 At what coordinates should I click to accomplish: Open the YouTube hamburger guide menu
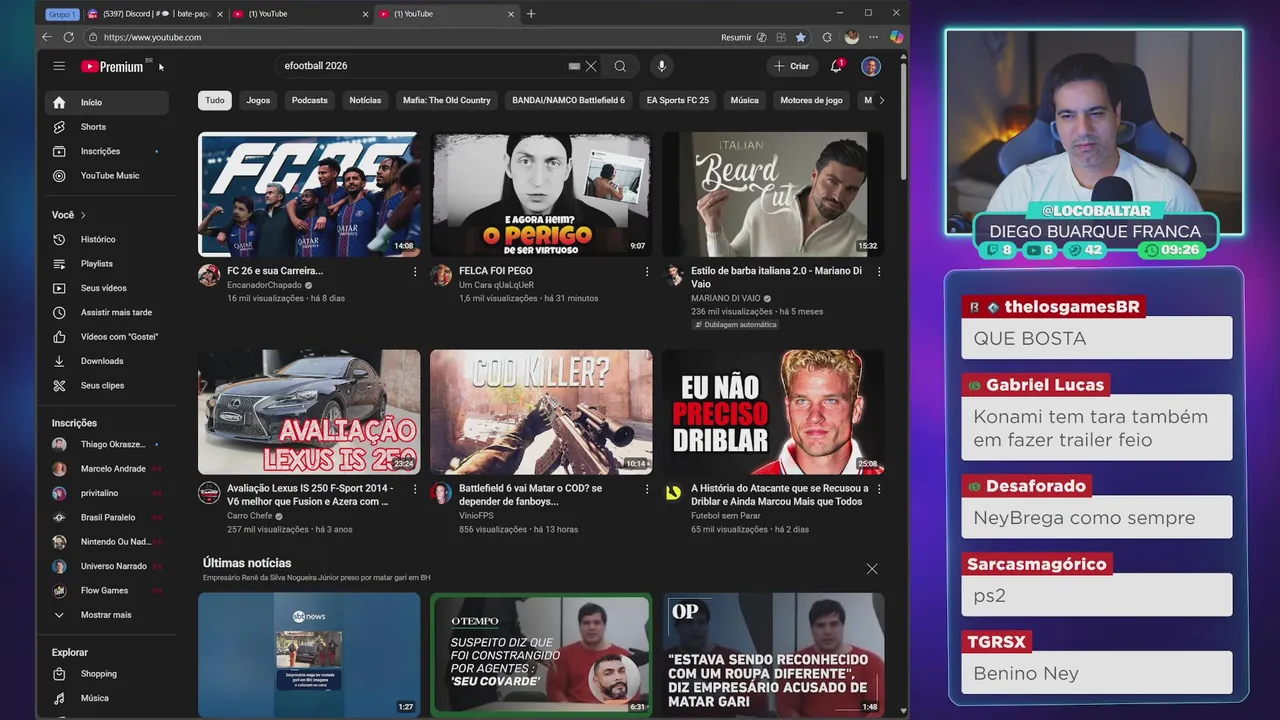59,66
